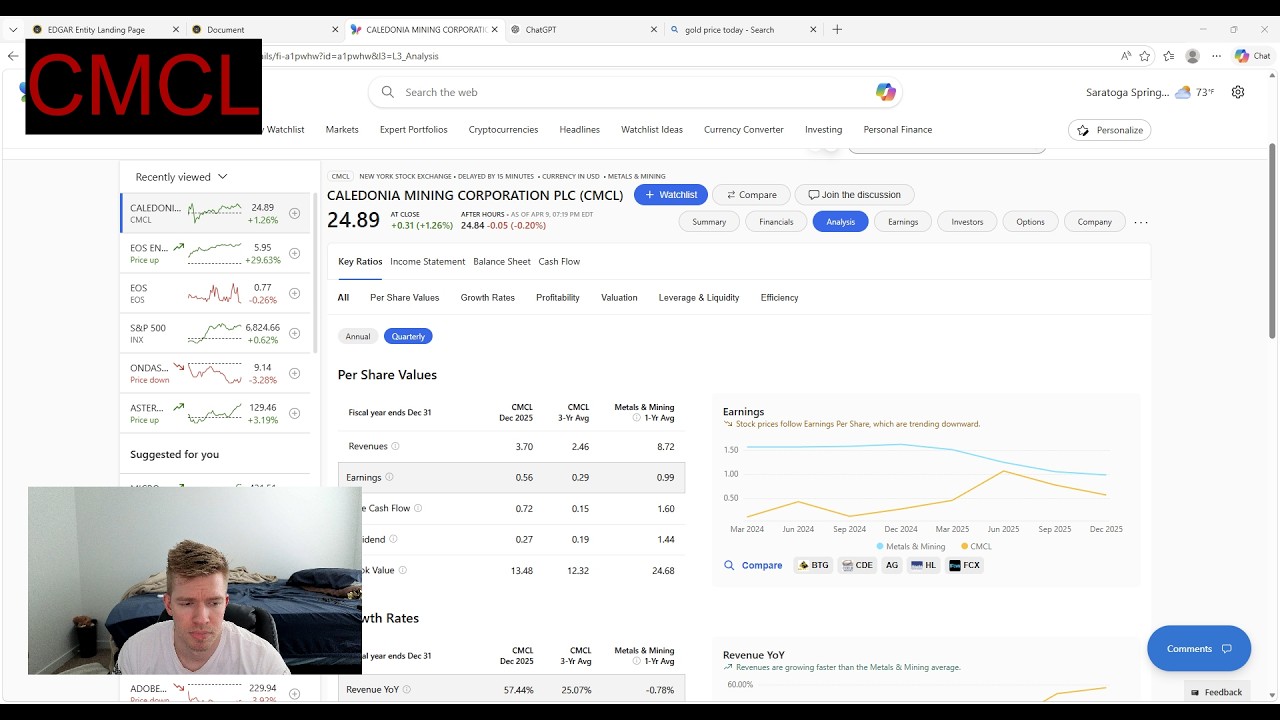Viewport: 1280px width, 720px height.
Task: Open browser tab list dropdown arrow
Action: (13, 29)
